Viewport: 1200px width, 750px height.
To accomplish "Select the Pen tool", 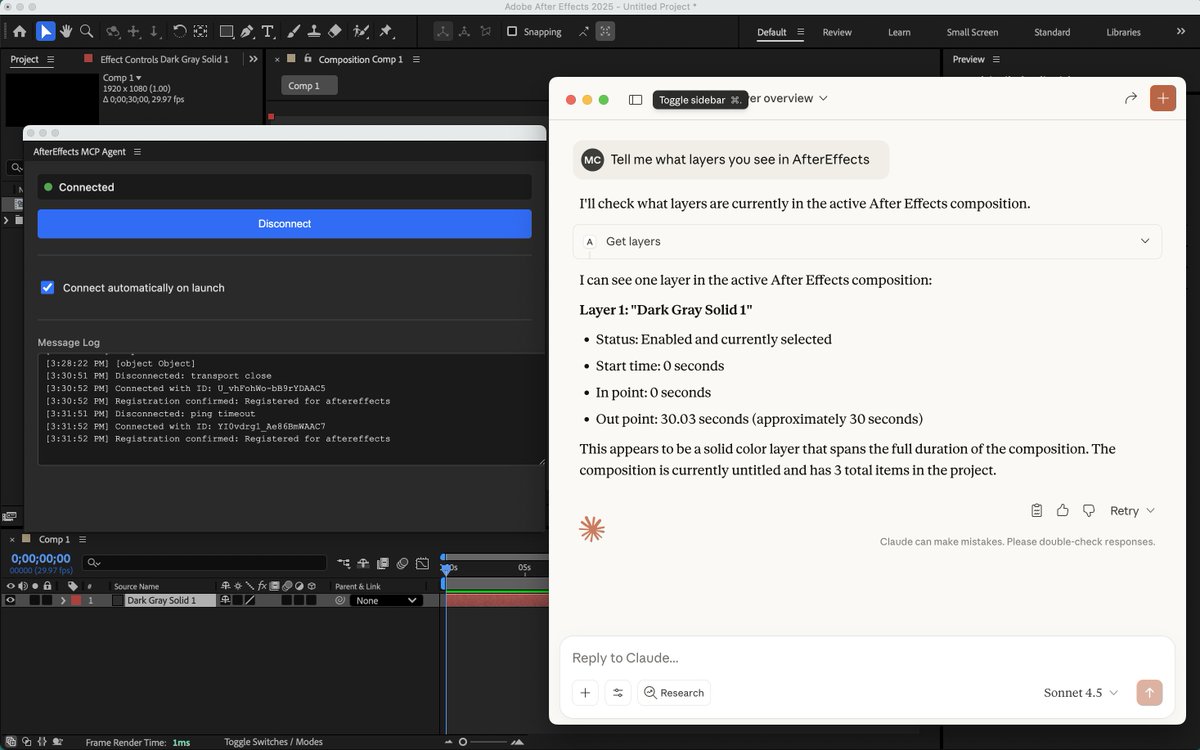I will pyautogui.click(x=247, y=32).
